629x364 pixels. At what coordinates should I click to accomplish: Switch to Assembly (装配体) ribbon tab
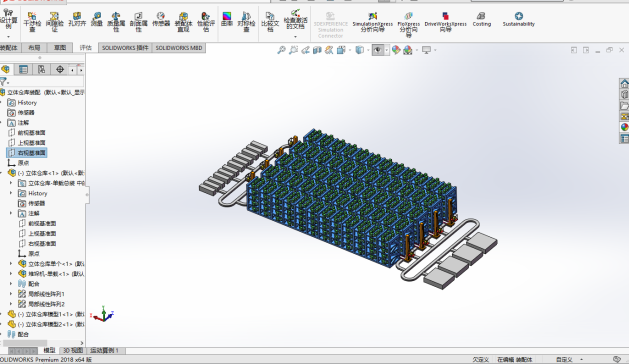[9, 48]
